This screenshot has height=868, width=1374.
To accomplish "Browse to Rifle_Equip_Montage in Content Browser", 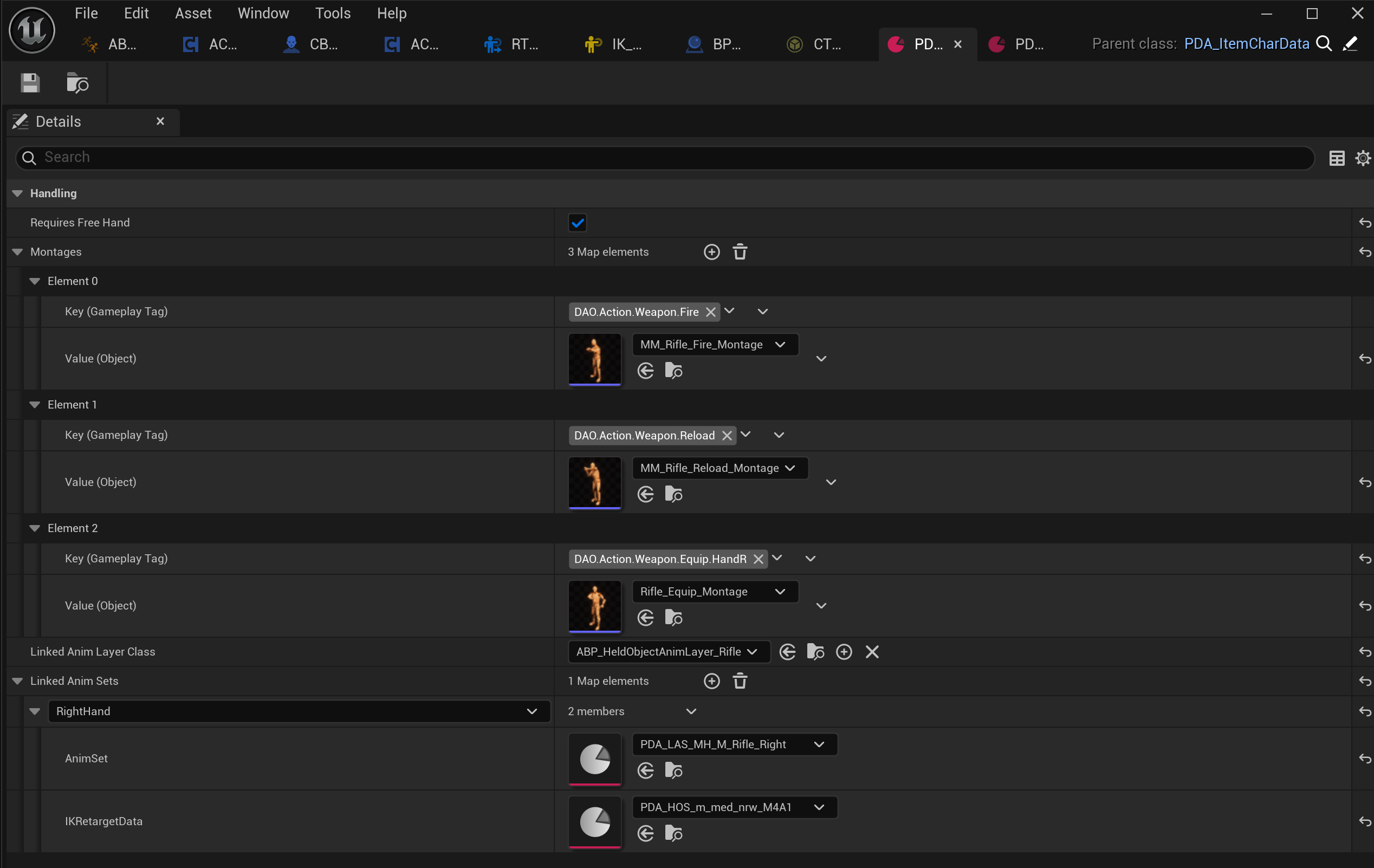I will coord(673,618).
